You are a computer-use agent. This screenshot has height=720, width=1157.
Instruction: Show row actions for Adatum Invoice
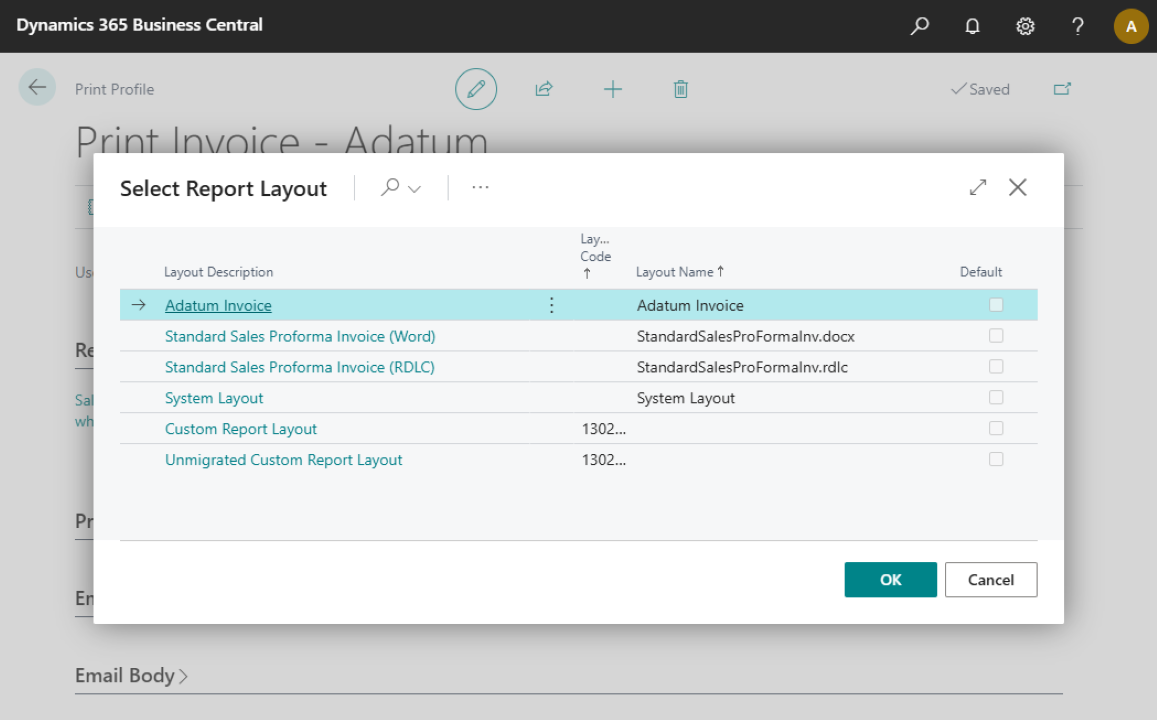tap(551, 305)
